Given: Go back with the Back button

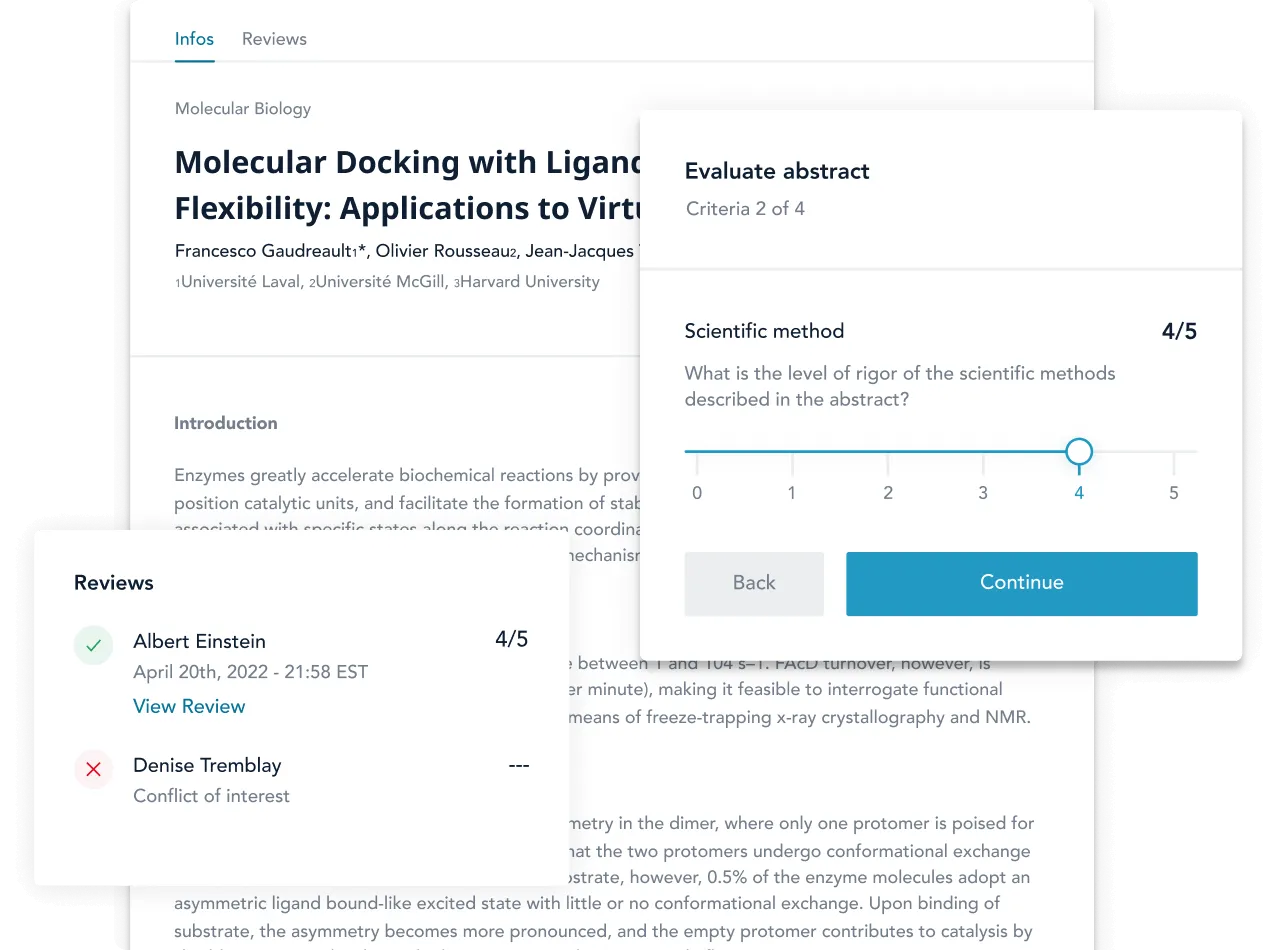Looking at the screenshot, I should (754, 583).
